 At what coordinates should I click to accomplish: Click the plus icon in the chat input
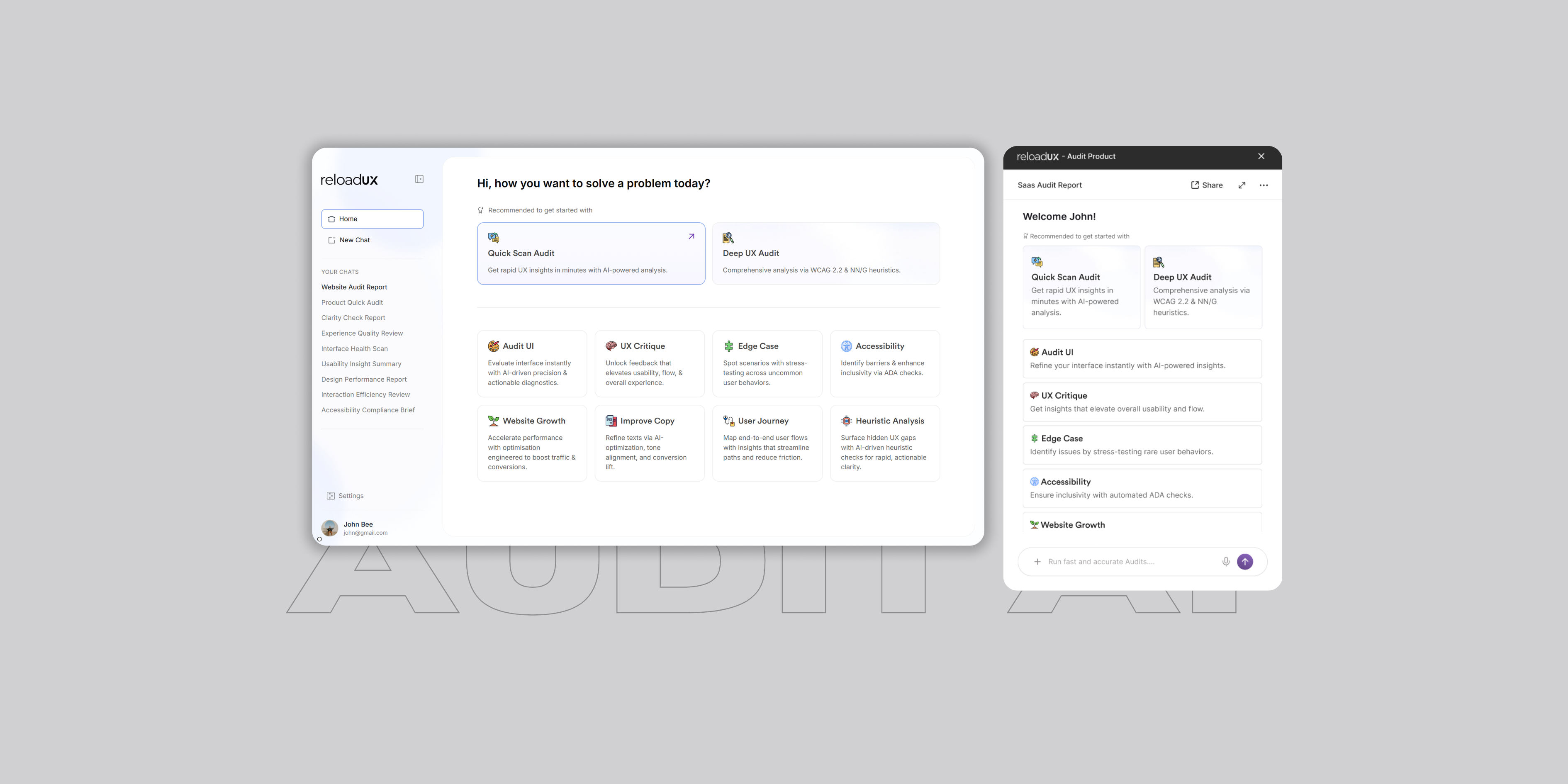pos(1037,561)
